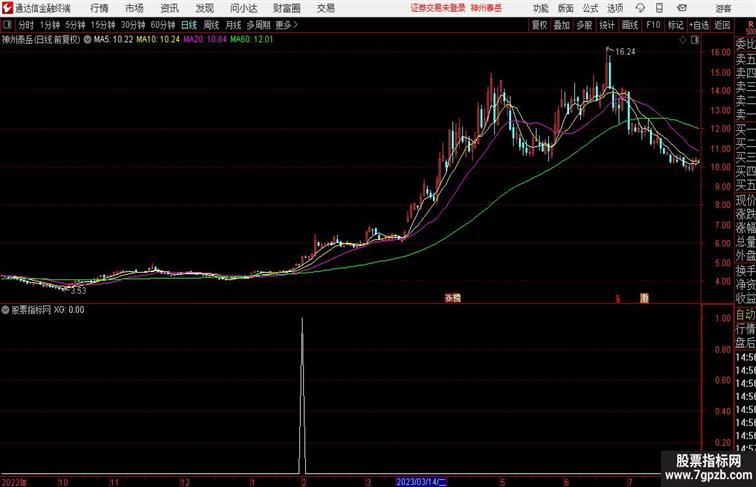This screenshot has height=487, width=756.
Task: Click the highlighted 2023/03/14/二 date label
Action: click(x=421, y=482)
